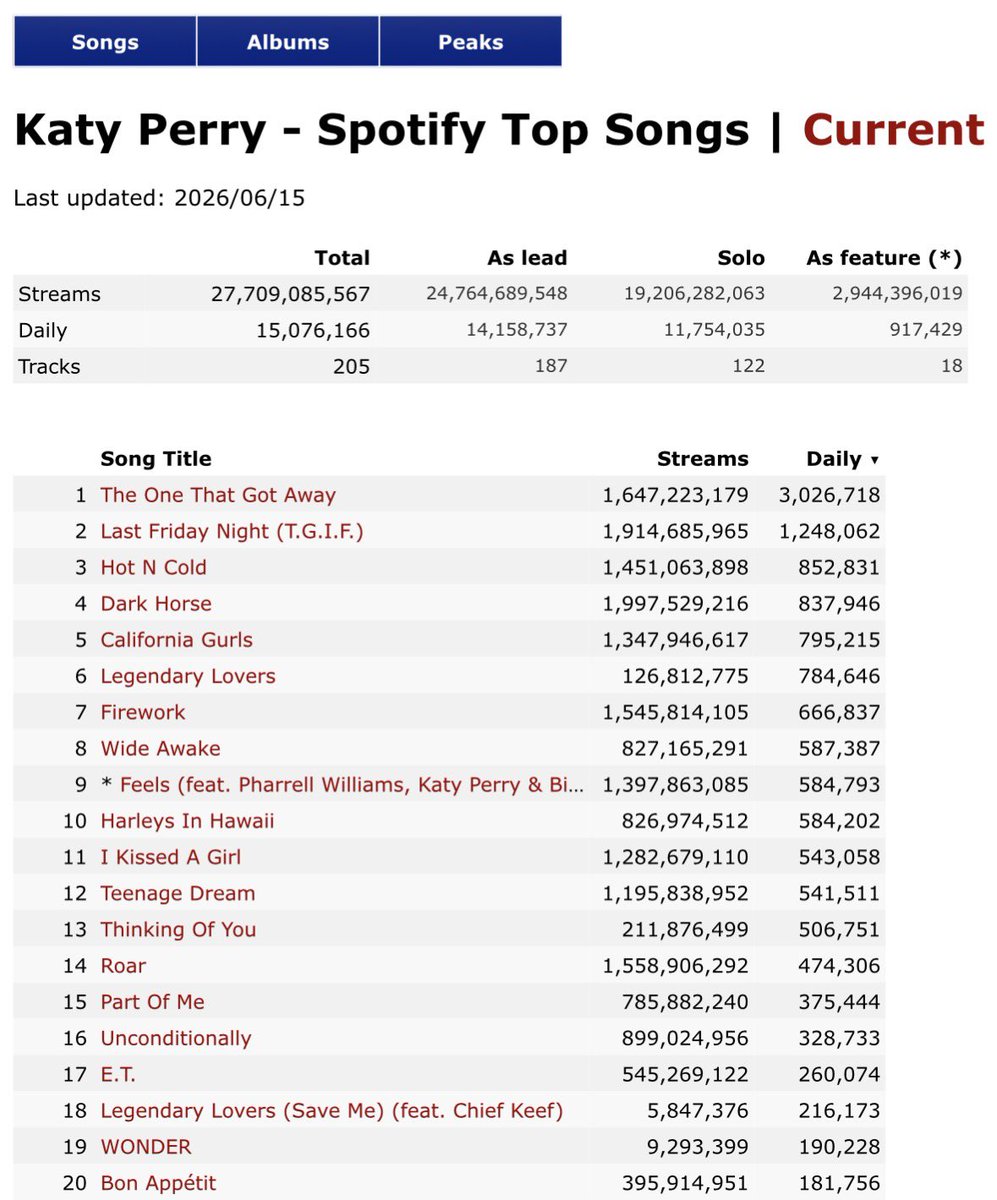Click the Bon Appétit link
The image size is (997, 1200).
[158, 1183]
